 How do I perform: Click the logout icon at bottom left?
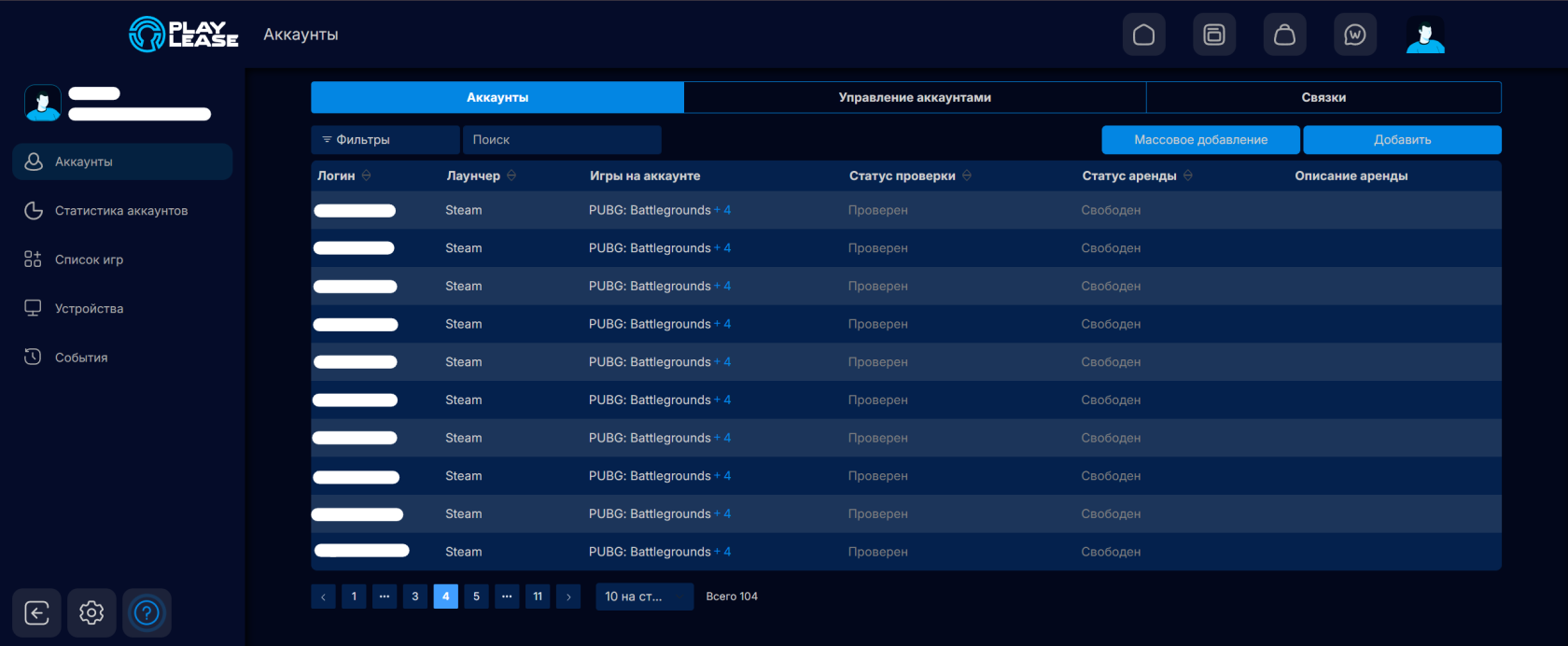[36, 612]
